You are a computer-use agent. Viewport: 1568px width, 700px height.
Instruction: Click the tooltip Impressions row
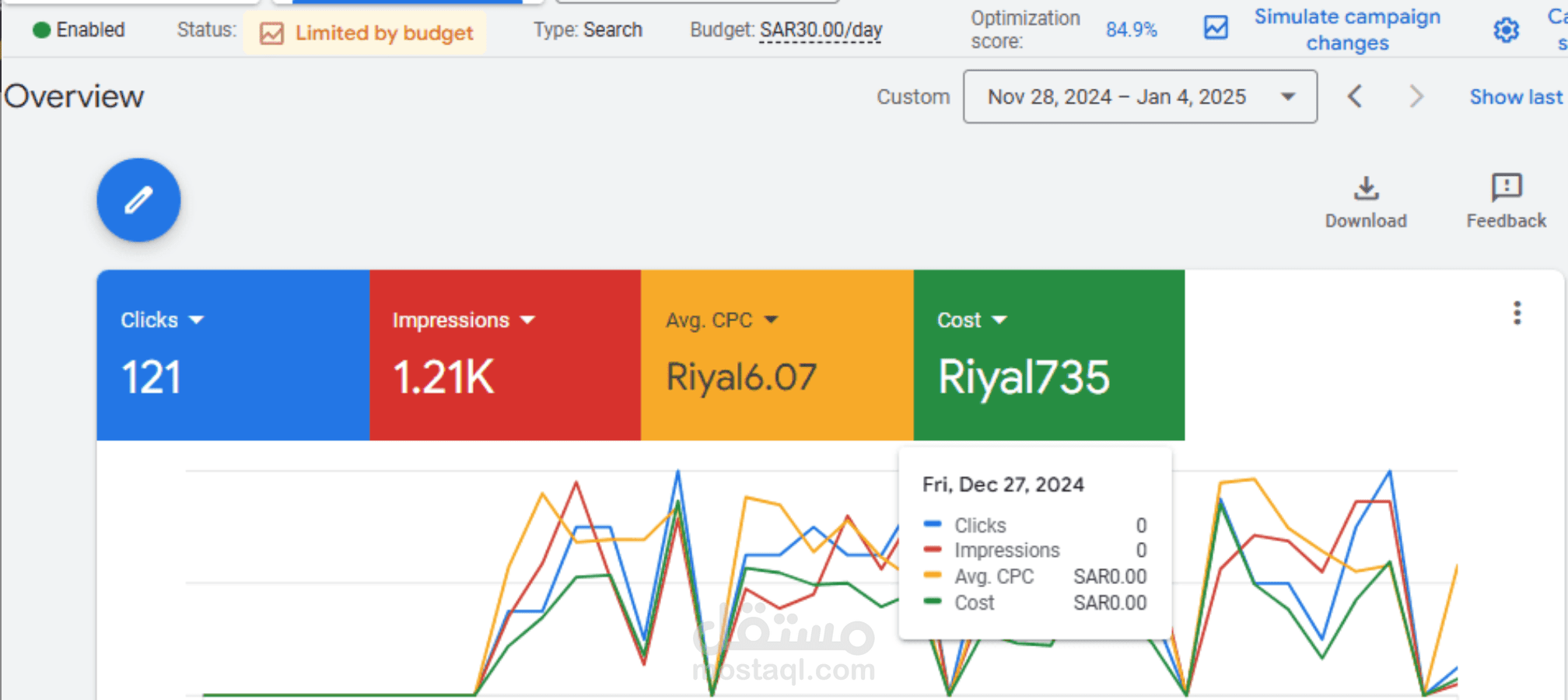tap(1034, 551)
